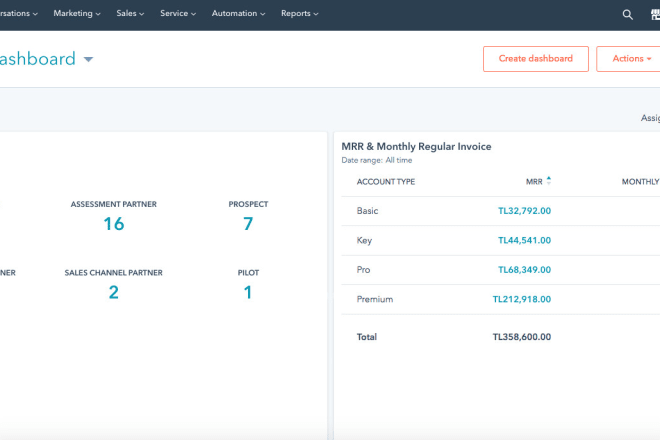660x440 pixels.
Task: Open the Service menu
Action: pyautogui.click(x=178, y=13)
